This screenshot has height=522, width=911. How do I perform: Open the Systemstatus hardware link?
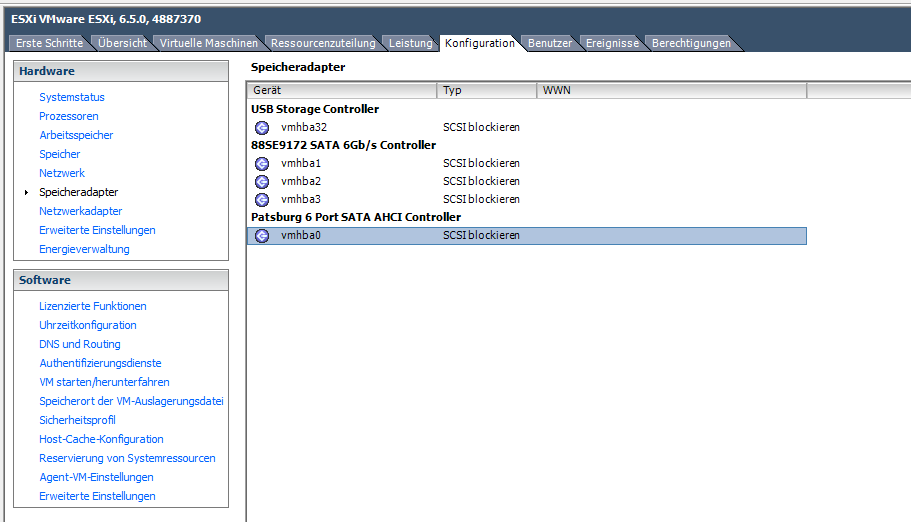pos(72,97)
